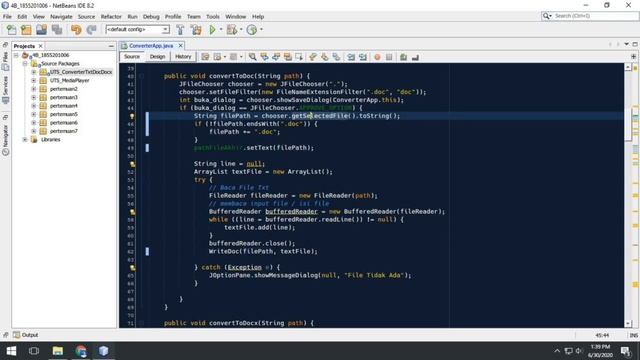Screen dimensions: 640x360
Task: Click red Start Macro Recording icon
Action: coord(377,57)
